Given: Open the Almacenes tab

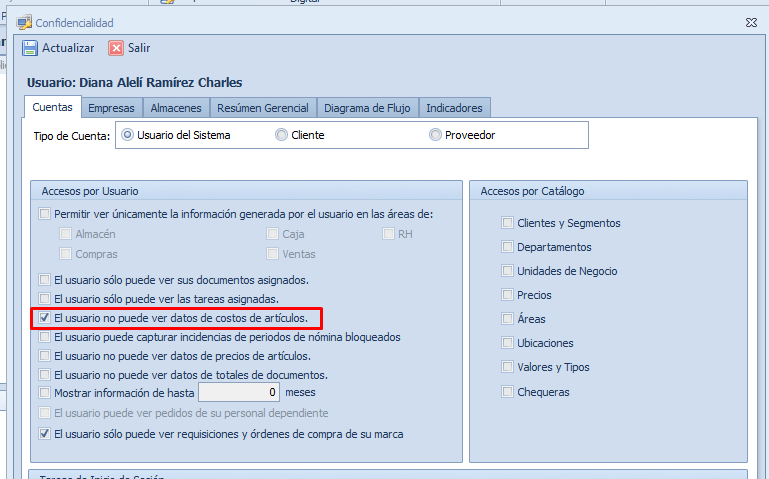Looking at the screenshot, I should (176, 108).
